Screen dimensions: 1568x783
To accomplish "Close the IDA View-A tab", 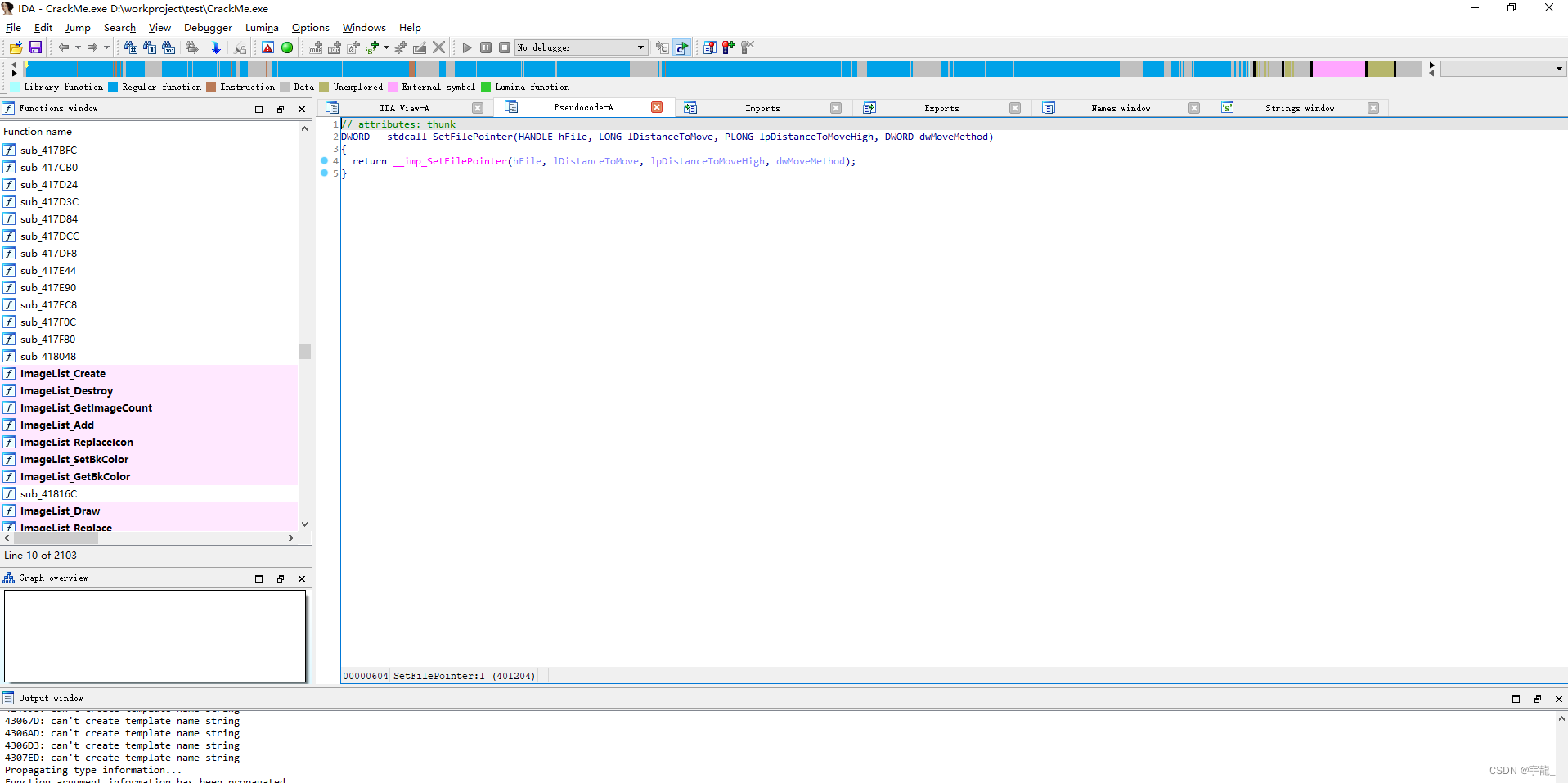I will (478, 108).
